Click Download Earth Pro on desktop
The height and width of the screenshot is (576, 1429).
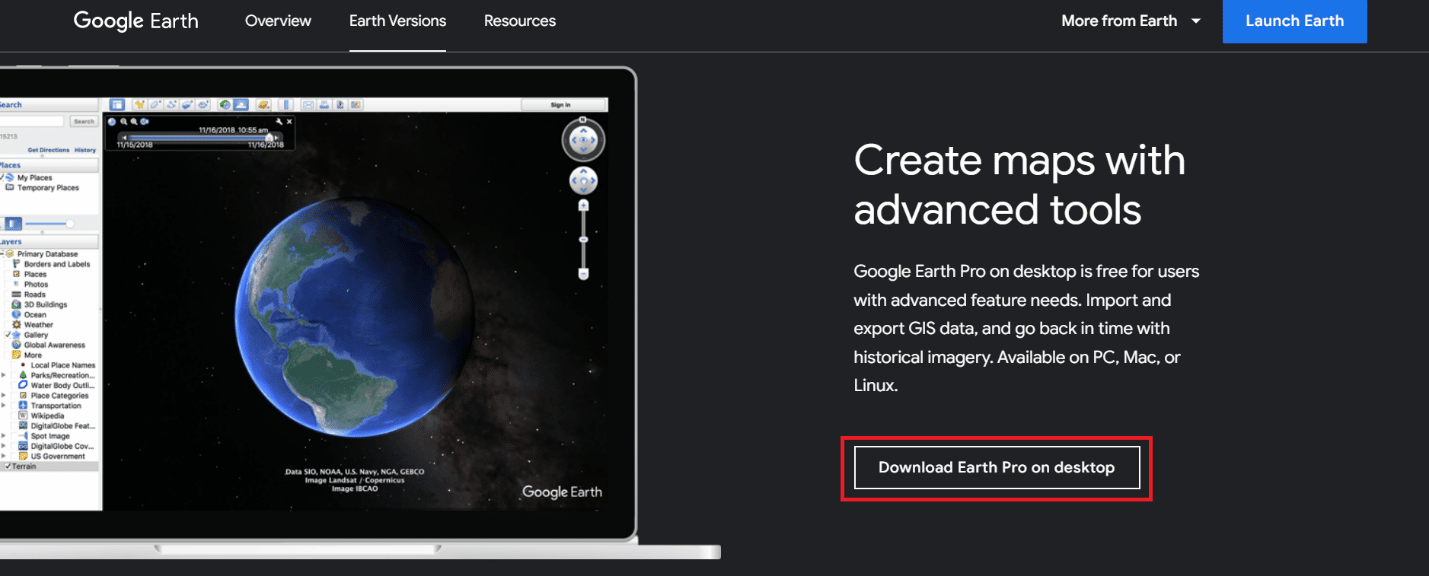(997, 467)
